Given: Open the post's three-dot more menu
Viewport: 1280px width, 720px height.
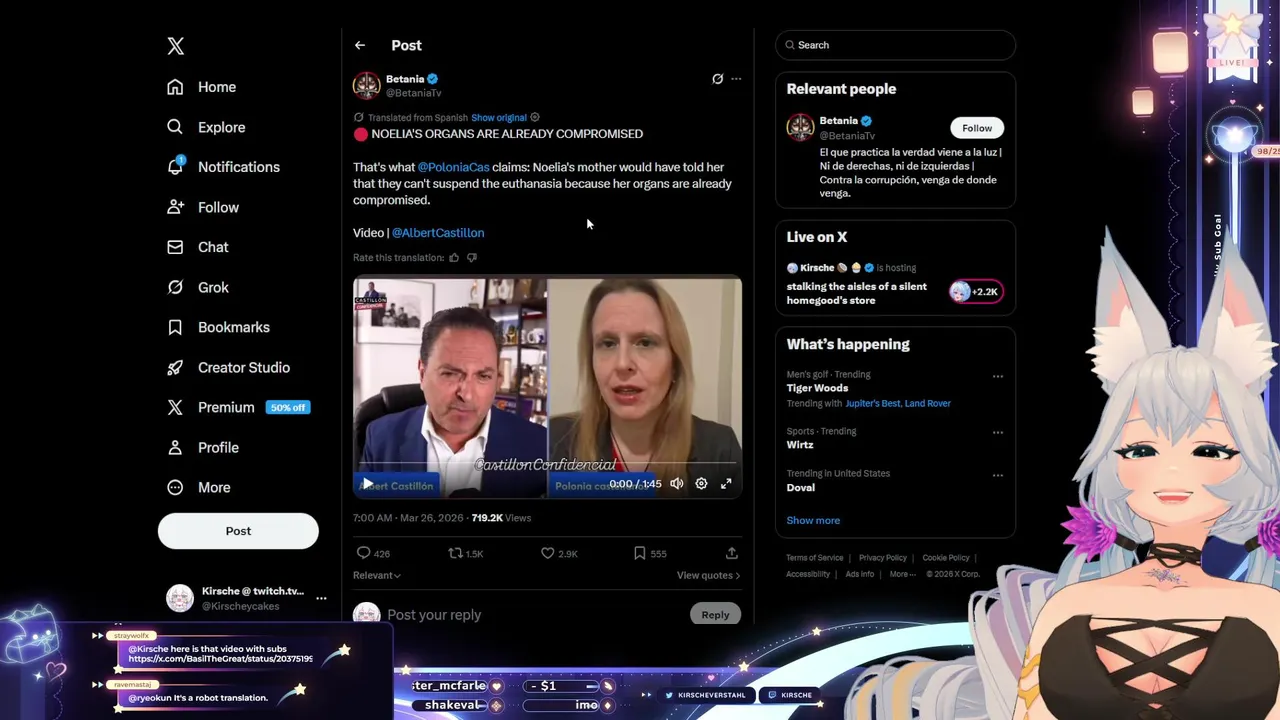Looking at the screenshot, I should [x=736, y=79].
